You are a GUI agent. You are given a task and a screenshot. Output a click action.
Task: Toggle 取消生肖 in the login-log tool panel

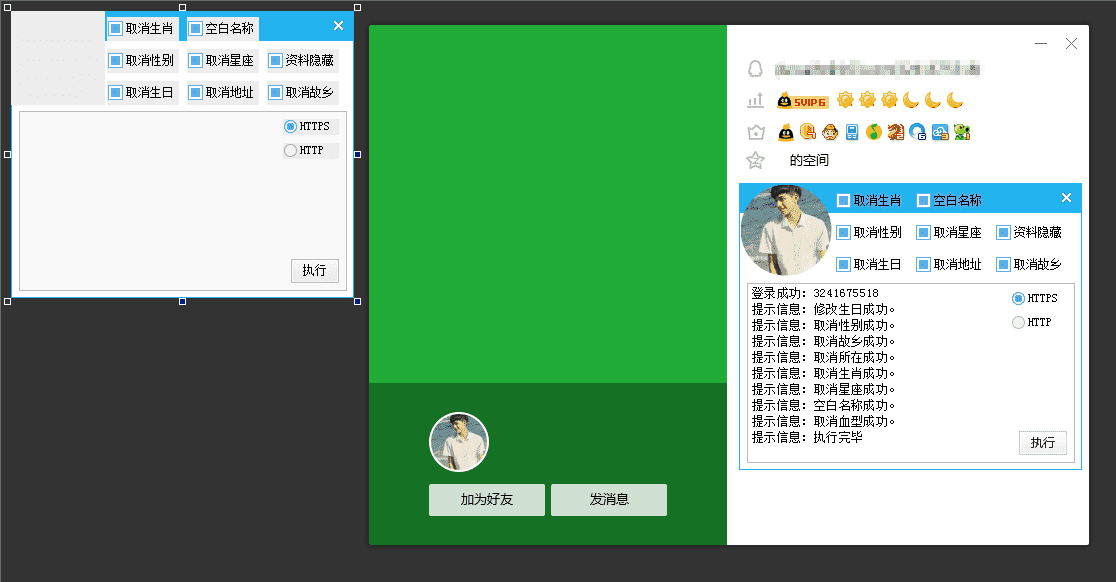coord(869,201)
